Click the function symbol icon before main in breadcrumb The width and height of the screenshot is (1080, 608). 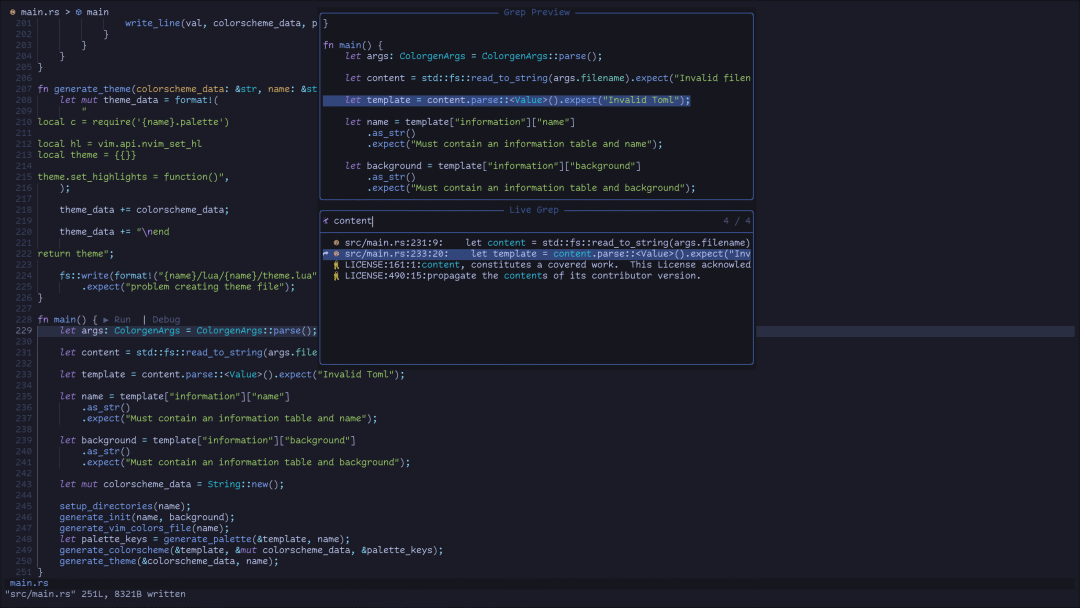click(79, 11)
